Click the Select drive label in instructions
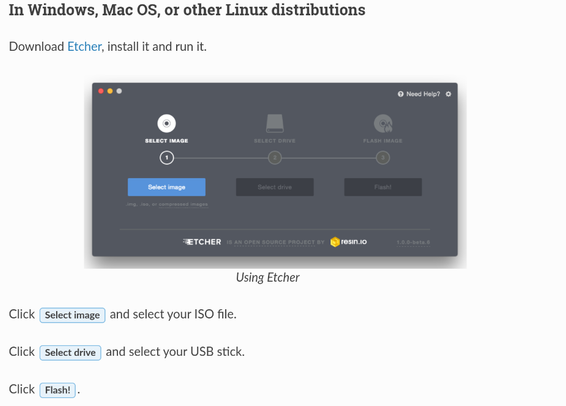The width and height of the screenshot is (566, 406). tap(70, 353)
